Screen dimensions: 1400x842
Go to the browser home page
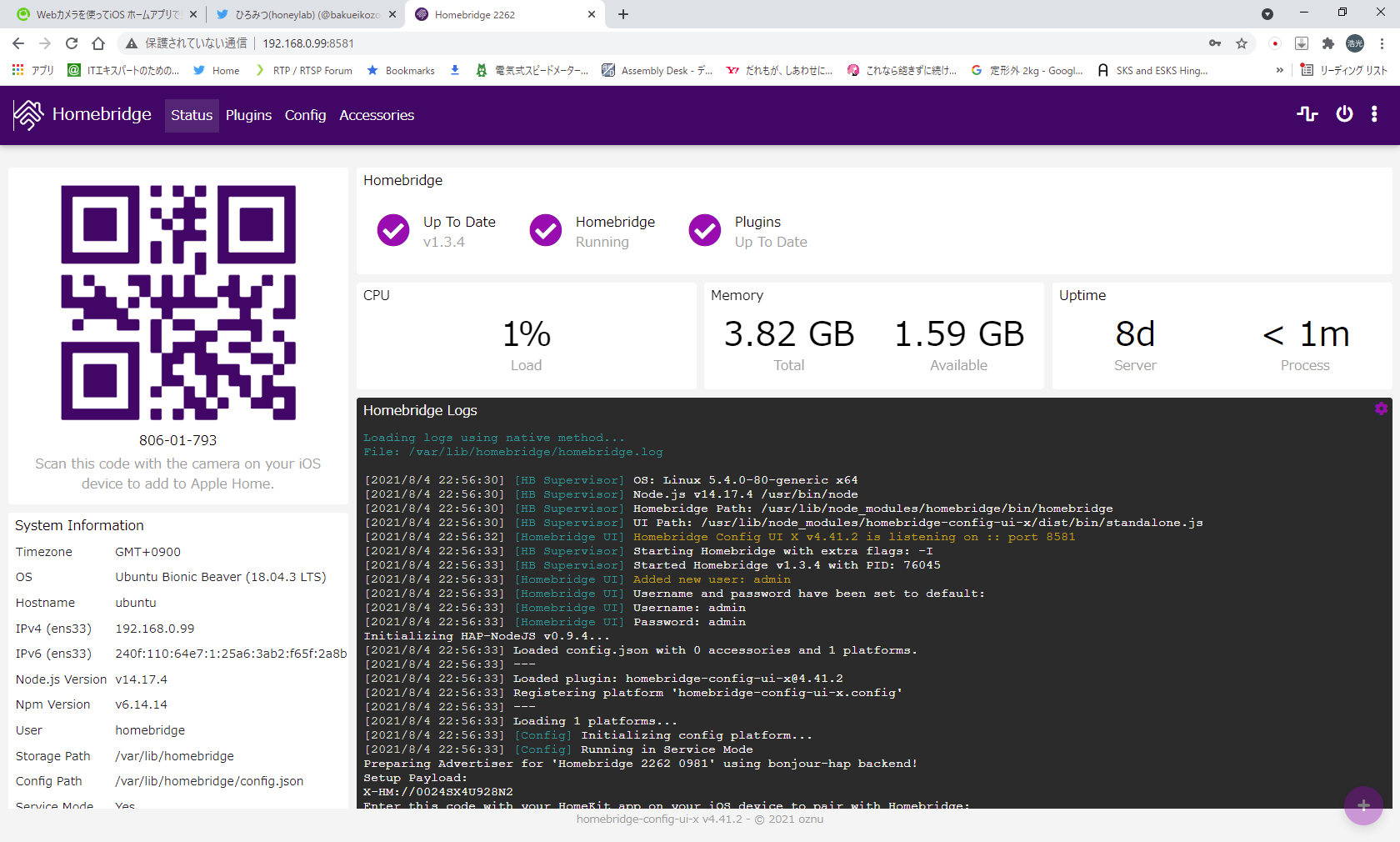[x=98, y=43]
